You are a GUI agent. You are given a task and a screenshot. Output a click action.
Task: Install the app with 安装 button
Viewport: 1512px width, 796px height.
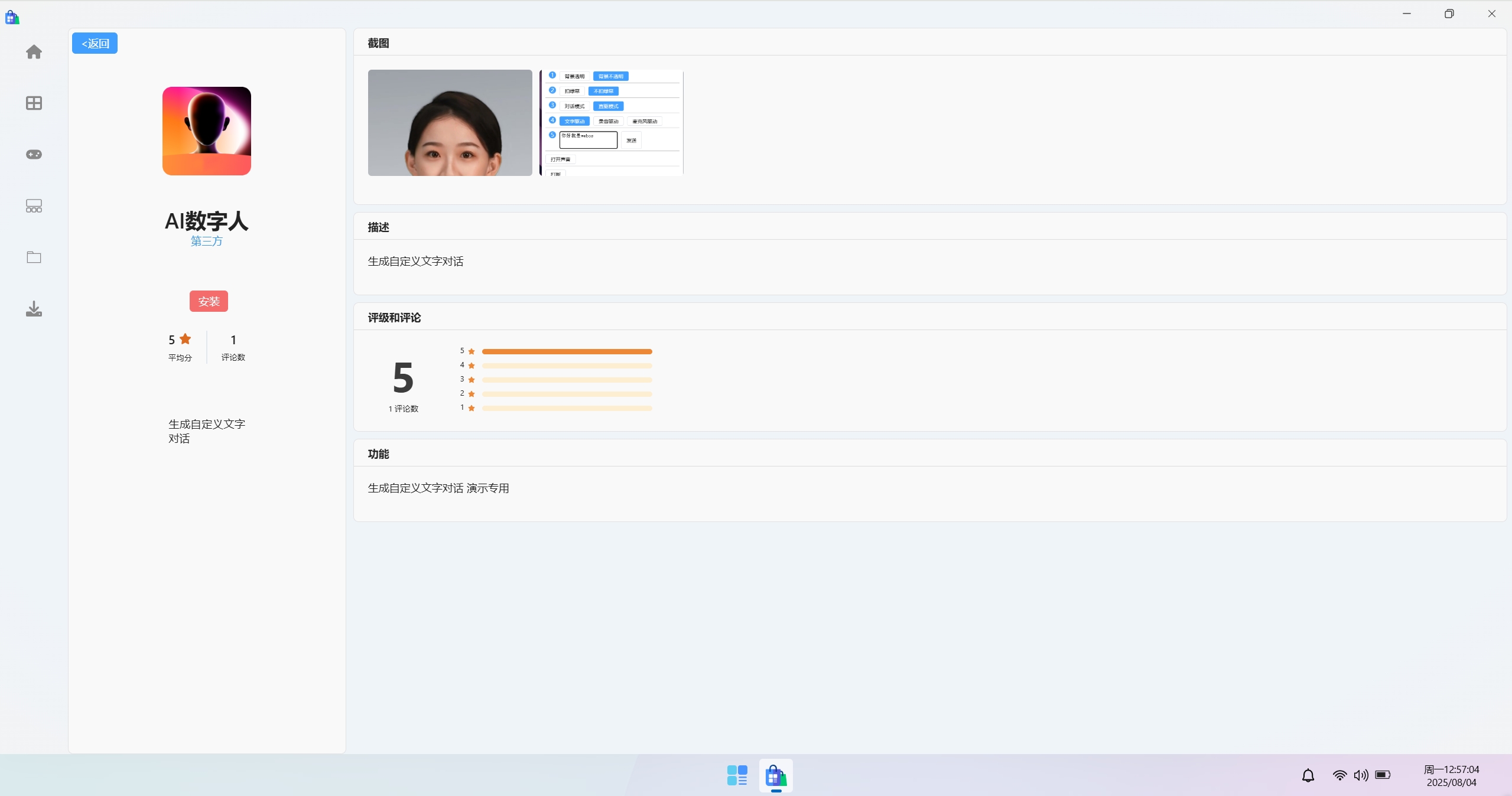point(209,301)
